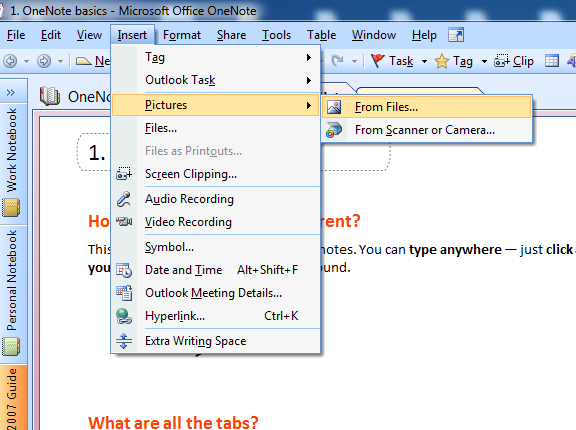Image resolution: width=576 pixels, height=430 pixels.
Task: Select Files... in Insert menu
Action: [x=215, y=128]
